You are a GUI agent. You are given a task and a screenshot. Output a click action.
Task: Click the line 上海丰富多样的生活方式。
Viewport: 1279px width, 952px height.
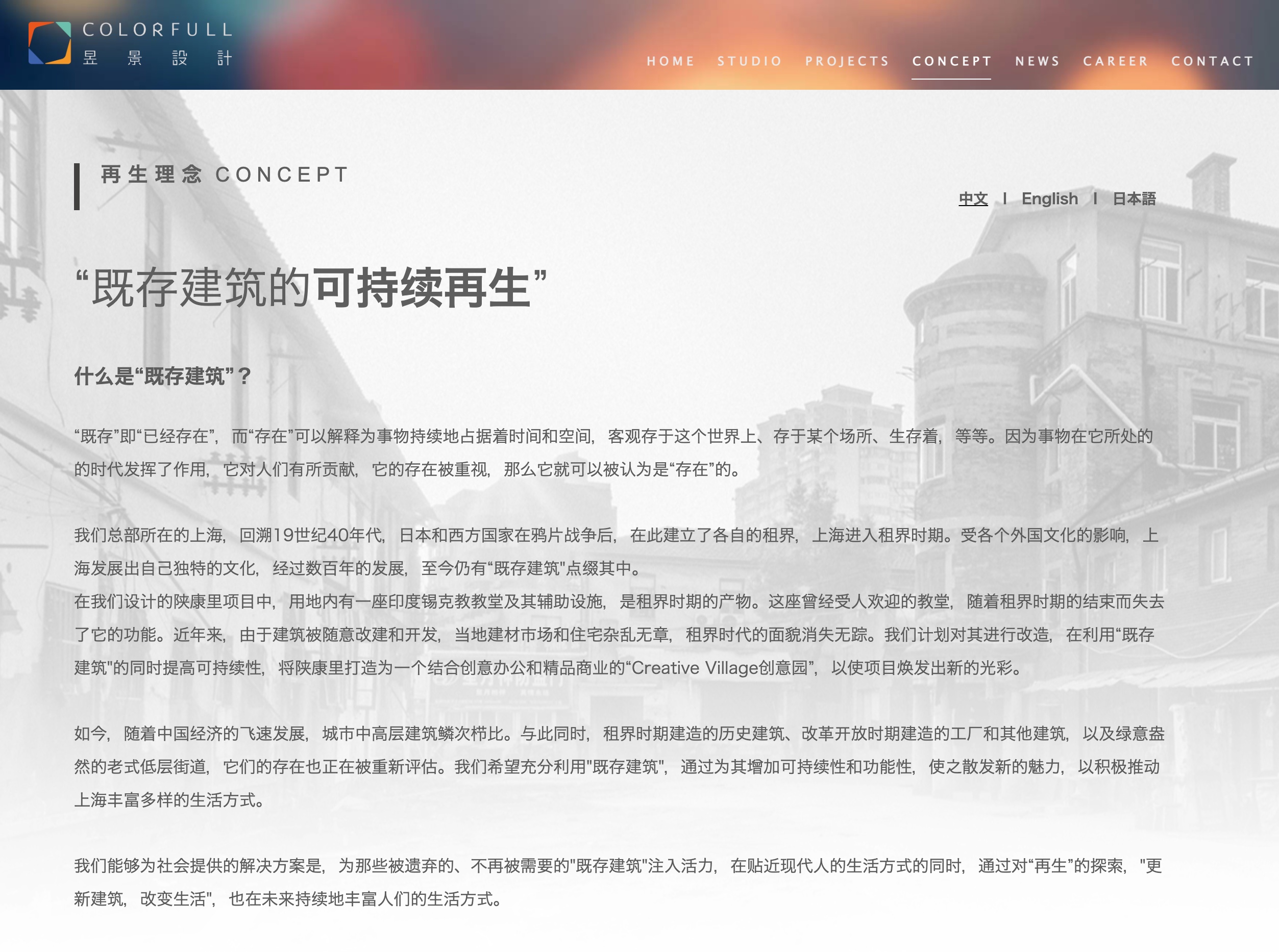coord(169,800)
